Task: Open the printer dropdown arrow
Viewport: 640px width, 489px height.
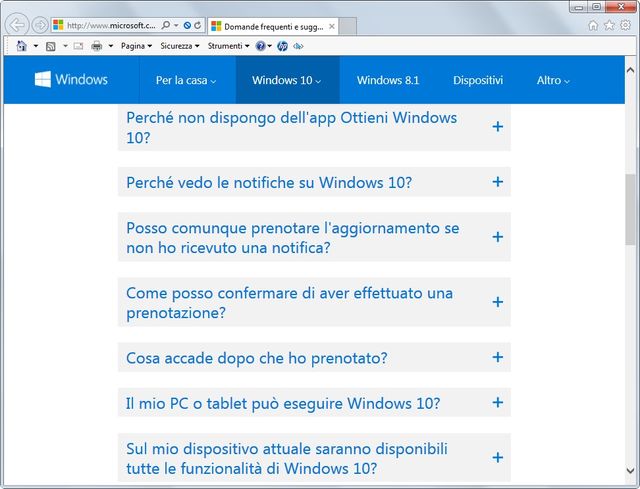Action: [x=111, y=46]
